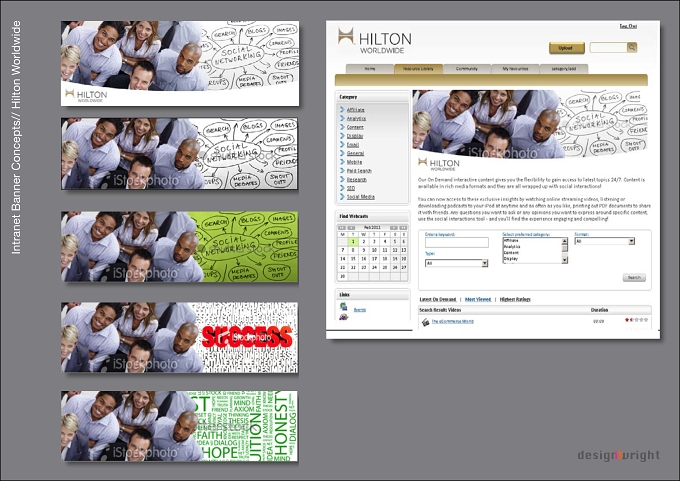Click the Log Out link
The image size is (680, 481).
click(x=628, y=26)
